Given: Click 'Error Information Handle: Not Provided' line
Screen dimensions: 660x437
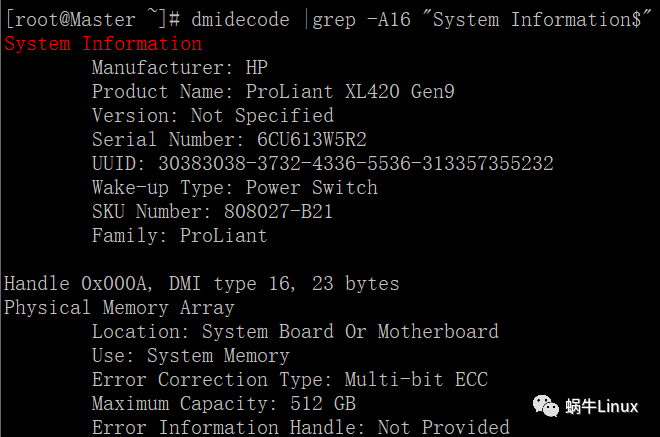Looking at the screenshot, I should pos(301,427).
